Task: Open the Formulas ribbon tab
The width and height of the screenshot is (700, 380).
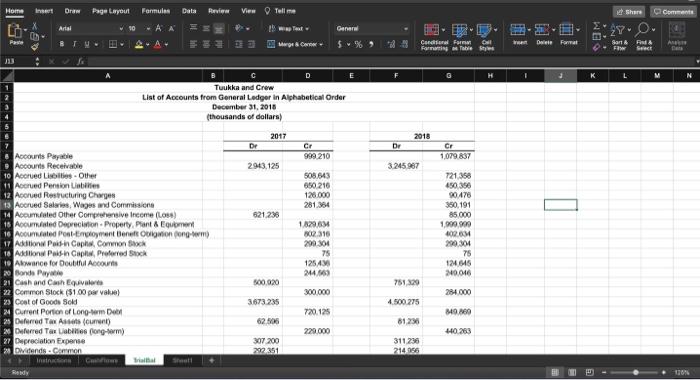Action: [x=156, y=11]
